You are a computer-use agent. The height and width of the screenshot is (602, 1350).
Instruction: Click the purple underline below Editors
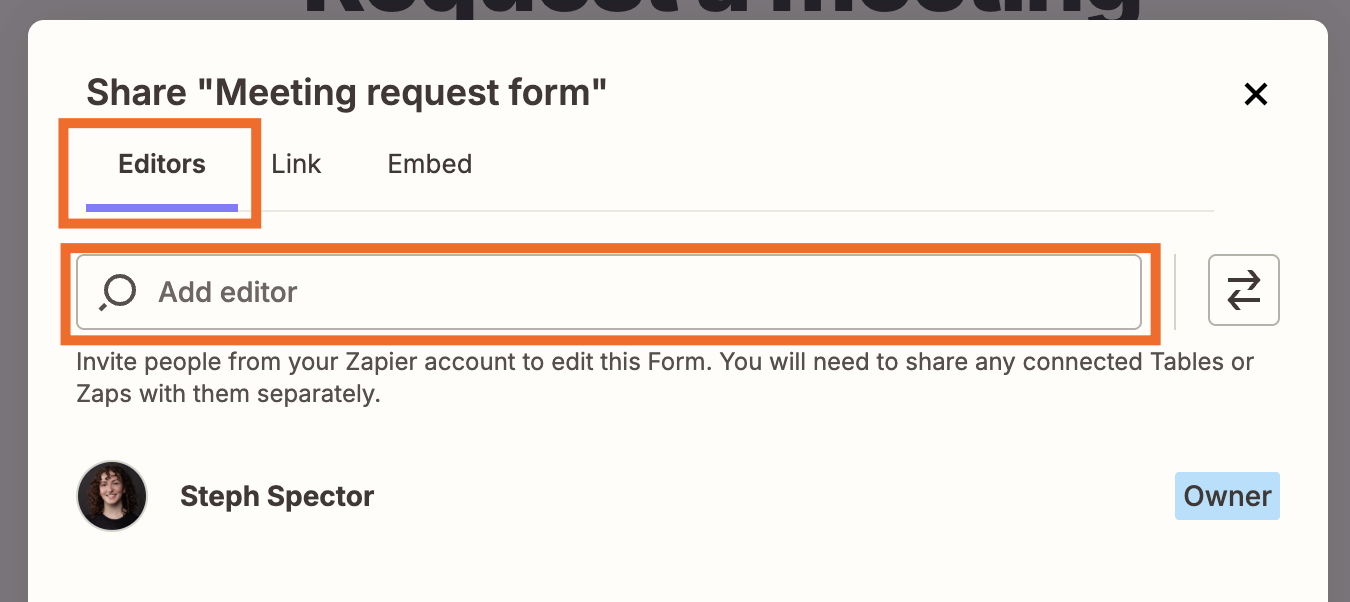160,205
